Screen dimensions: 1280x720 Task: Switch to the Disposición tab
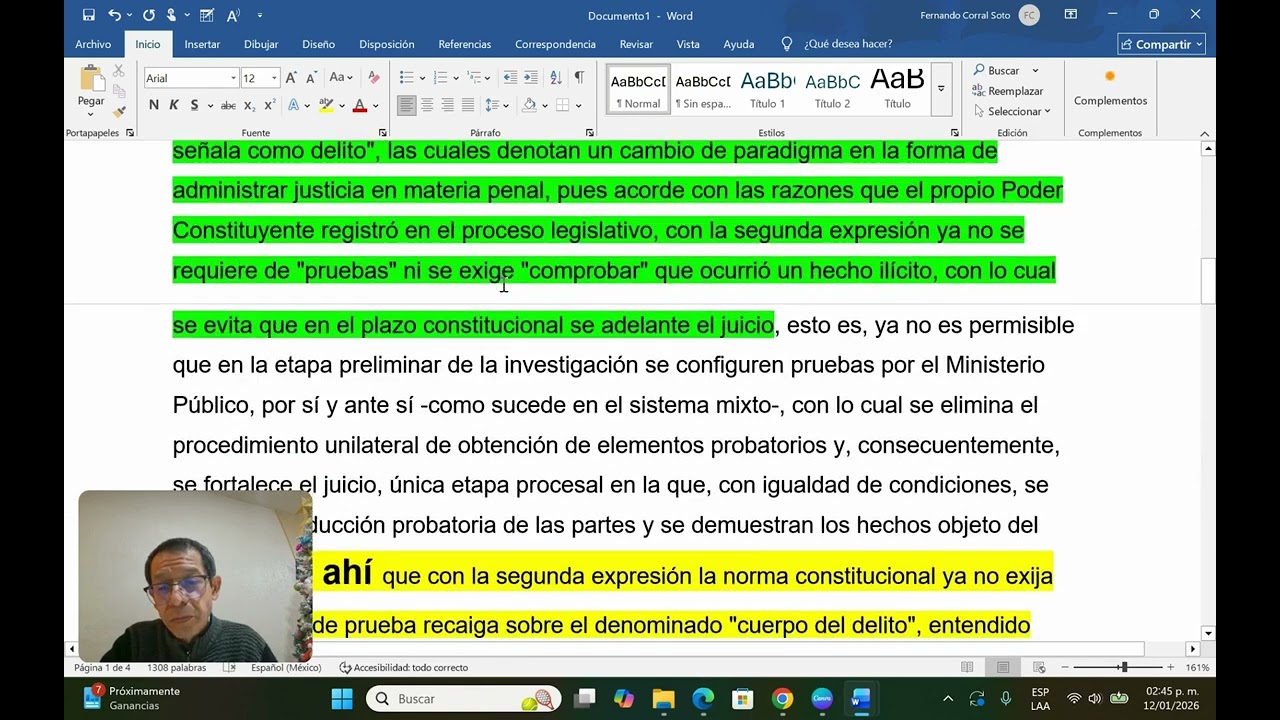click(387, 44)
